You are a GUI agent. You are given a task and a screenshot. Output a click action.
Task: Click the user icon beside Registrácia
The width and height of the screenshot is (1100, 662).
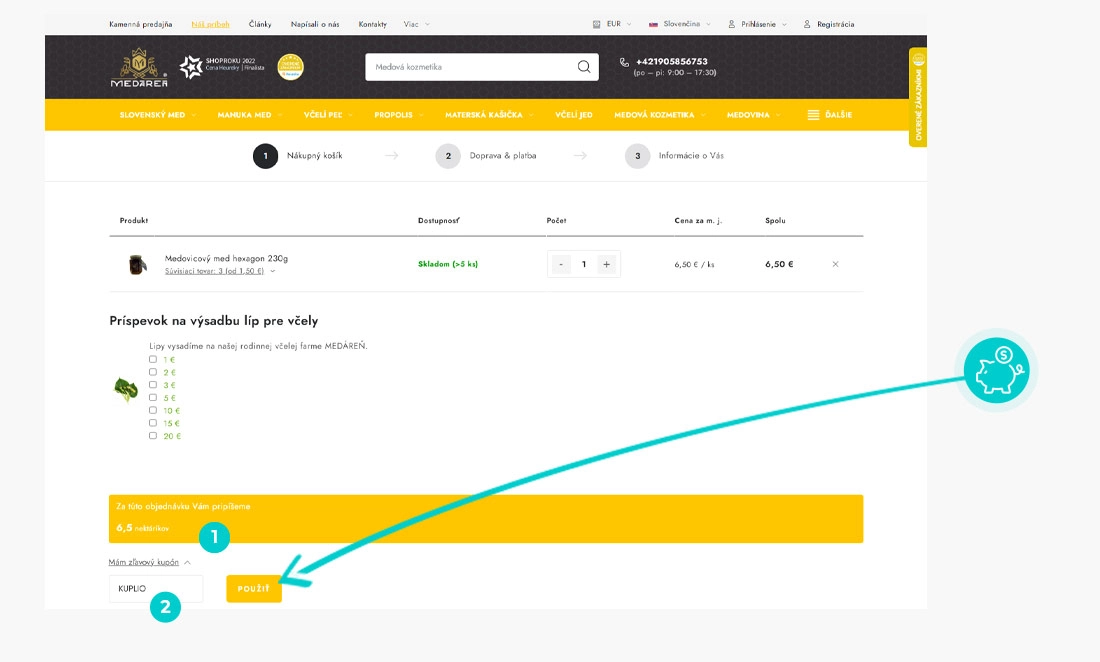pyautogui.click(x=807, y=25)
